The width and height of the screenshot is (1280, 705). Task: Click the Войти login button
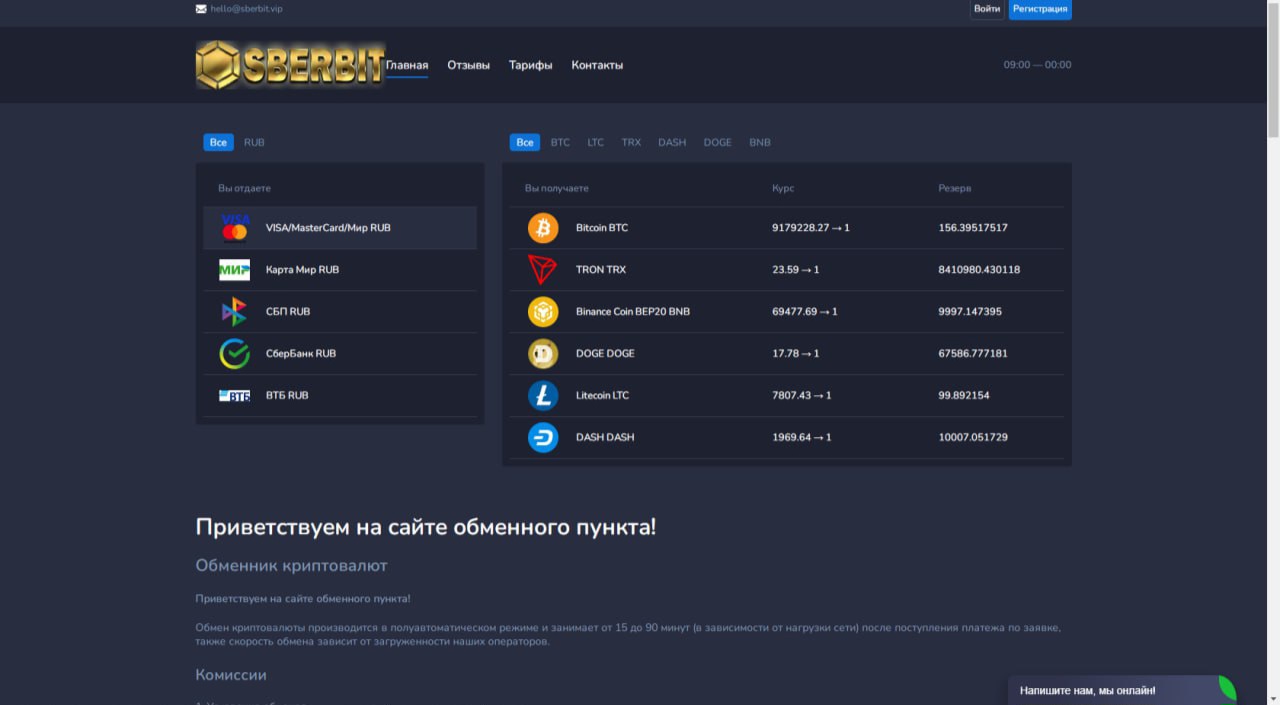pos(987,9)
